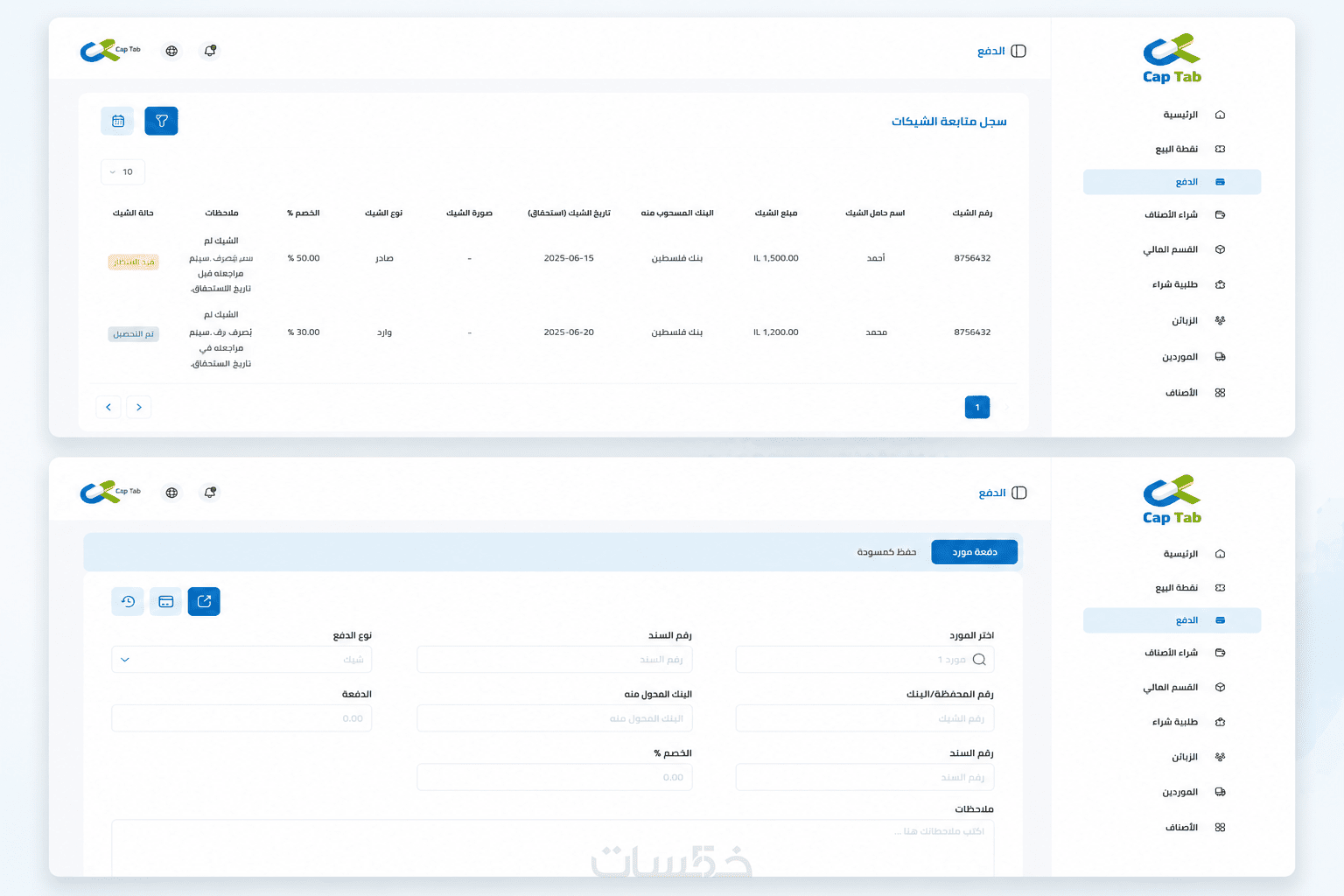
Task: Click amount IL 1,200.00 in the table
Action: coord(776,332)
